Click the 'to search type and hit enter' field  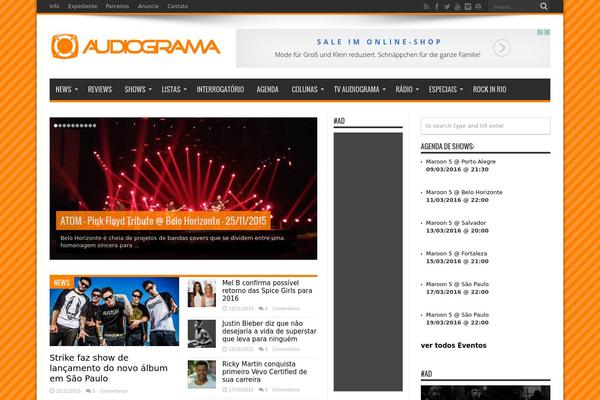click(x=485, y=126)
